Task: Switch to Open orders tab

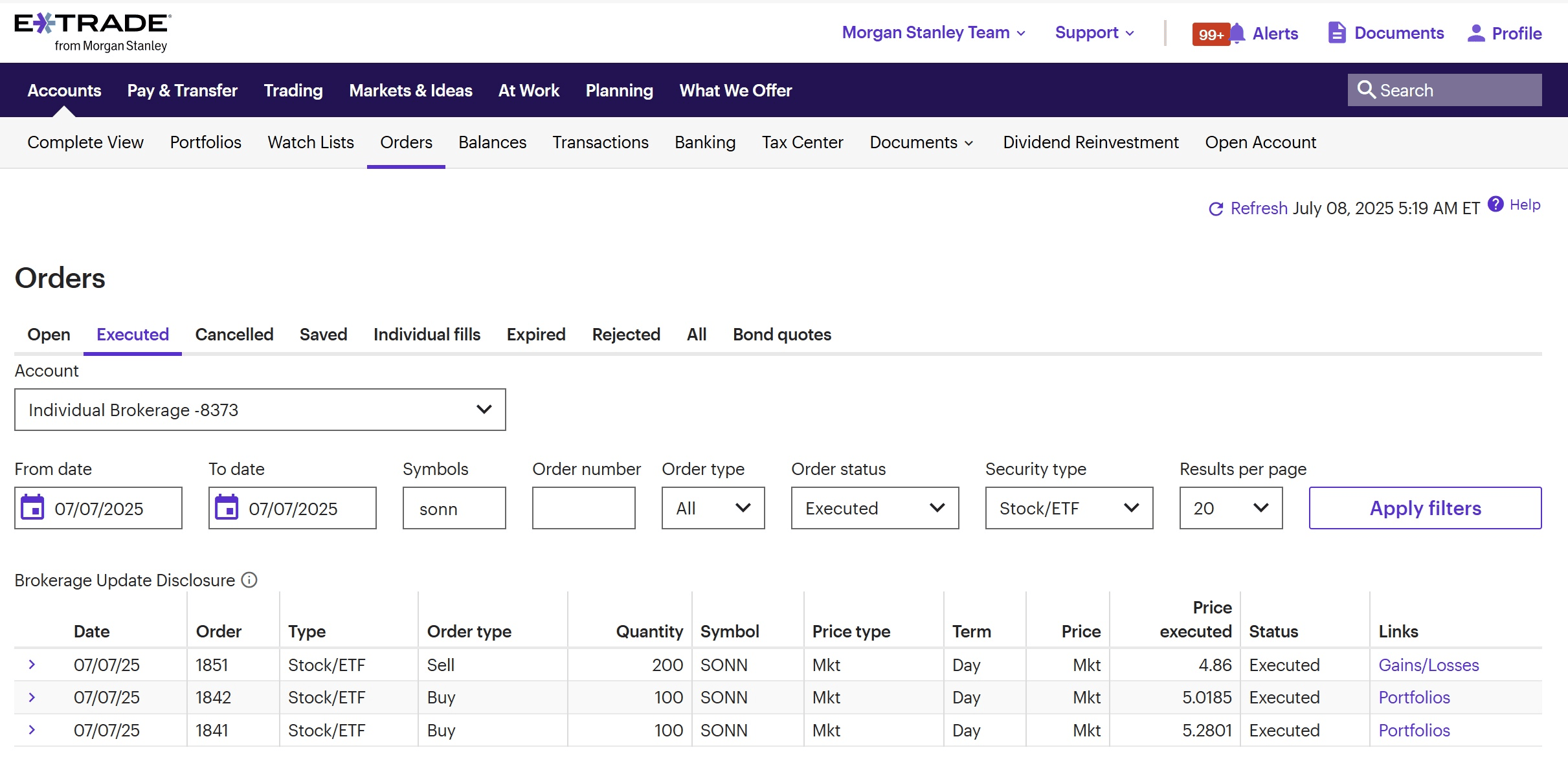Action: point(49,335)
